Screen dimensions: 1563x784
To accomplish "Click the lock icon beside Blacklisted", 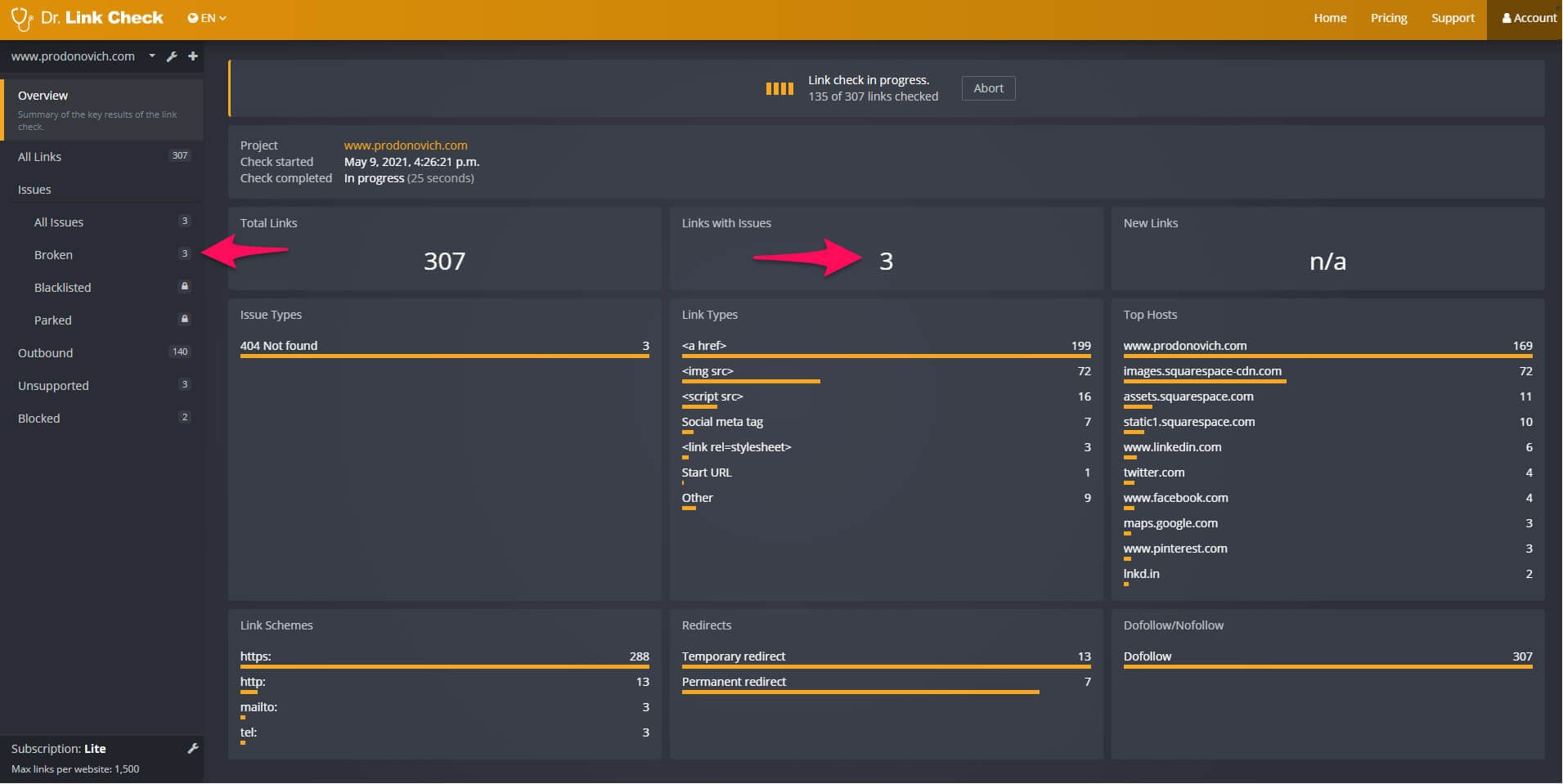I will 184,286.
